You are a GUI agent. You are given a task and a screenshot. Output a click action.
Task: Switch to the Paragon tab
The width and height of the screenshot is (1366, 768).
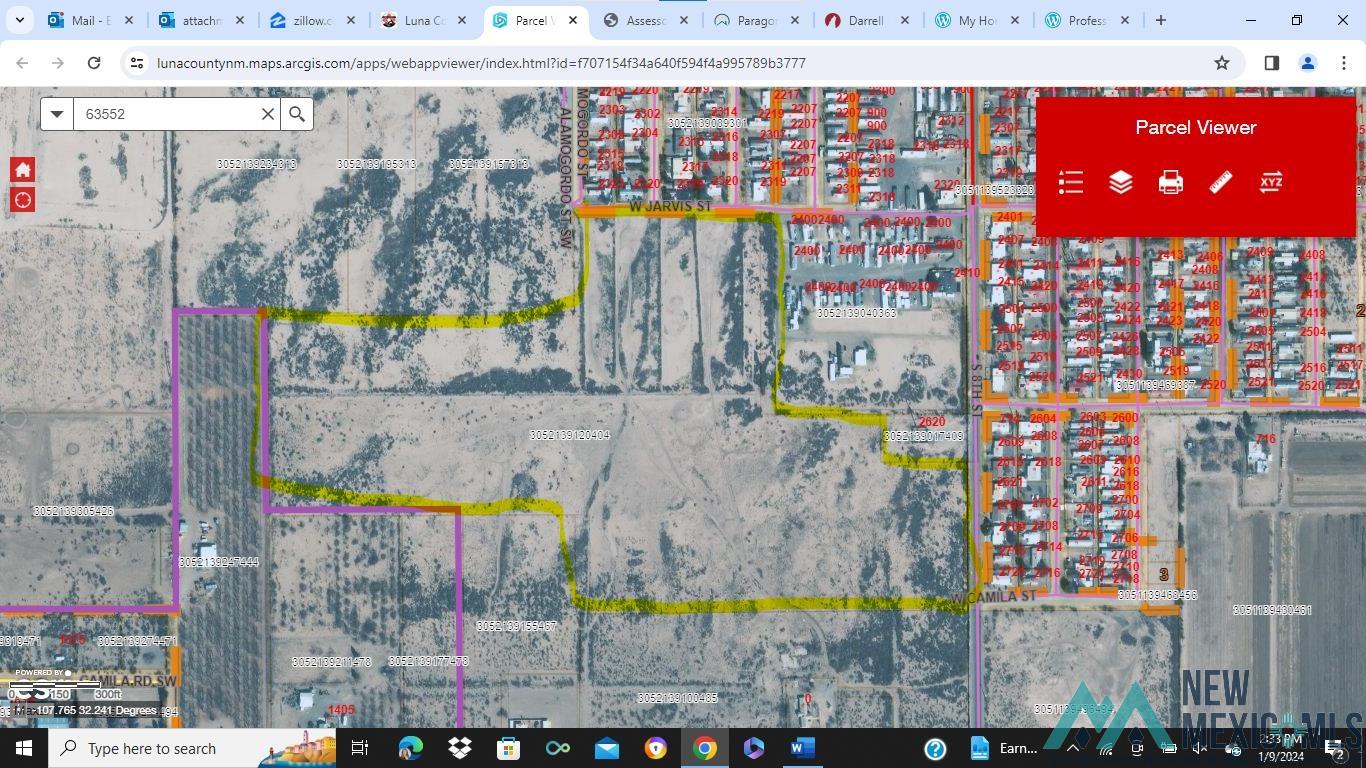(755, 20)
